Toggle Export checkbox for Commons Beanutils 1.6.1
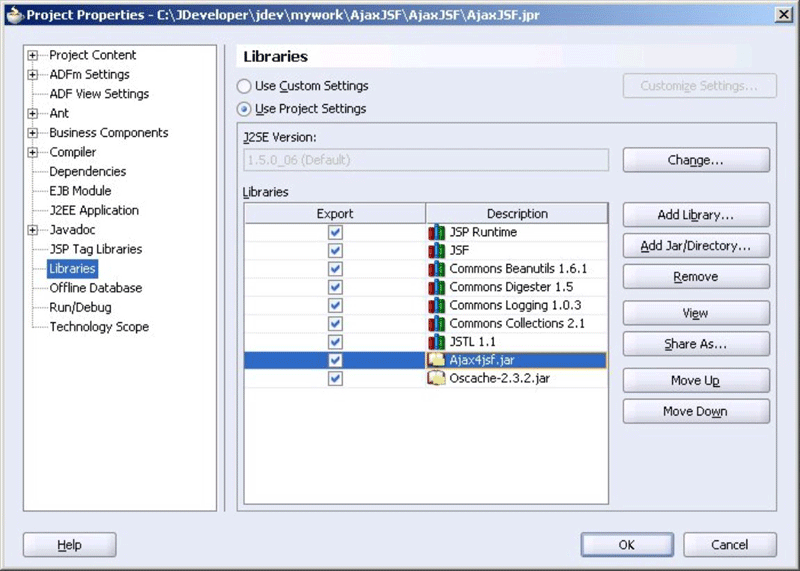This screenshot has height=571, width=800. [x=335, y=269]
